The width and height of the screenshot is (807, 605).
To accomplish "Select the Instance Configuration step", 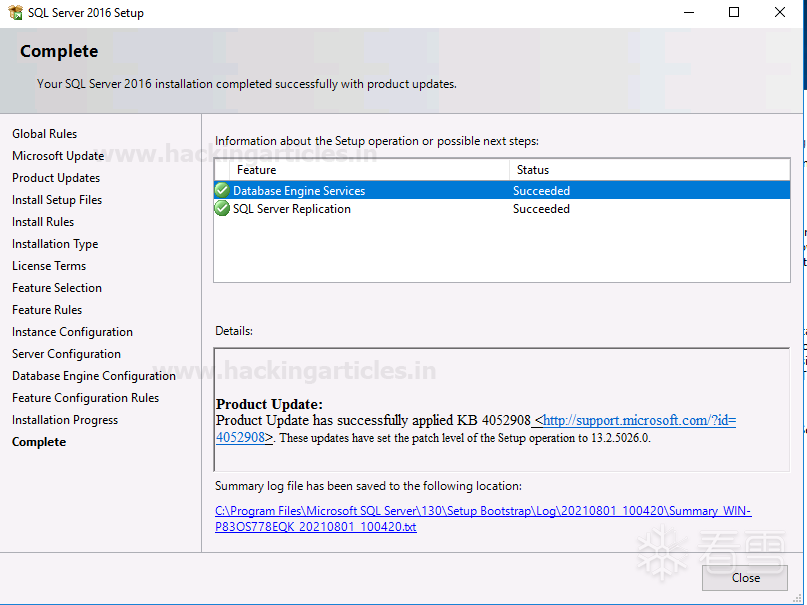I will 72,332.
